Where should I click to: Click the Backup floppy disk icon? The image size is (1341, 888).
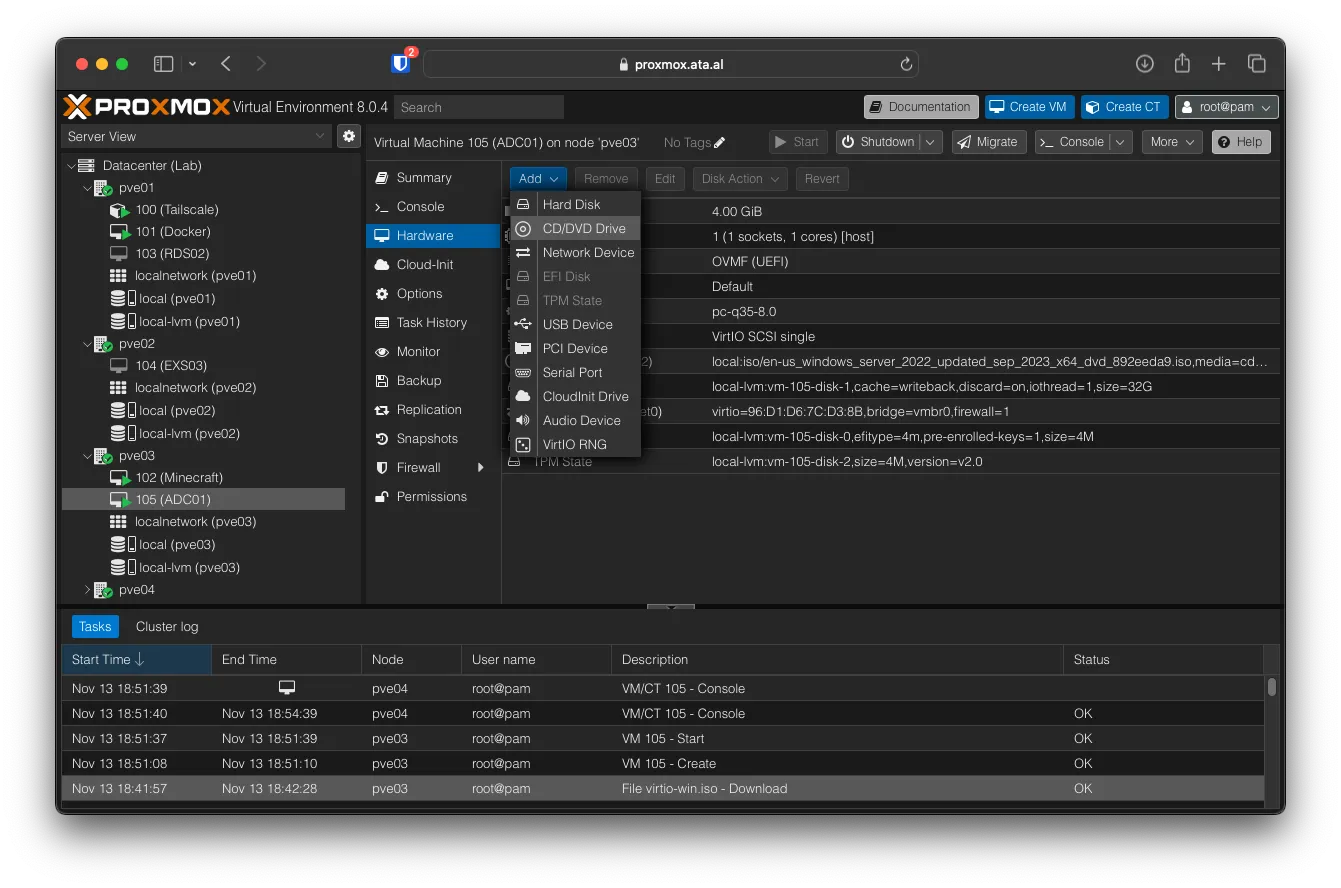point(381,381)
